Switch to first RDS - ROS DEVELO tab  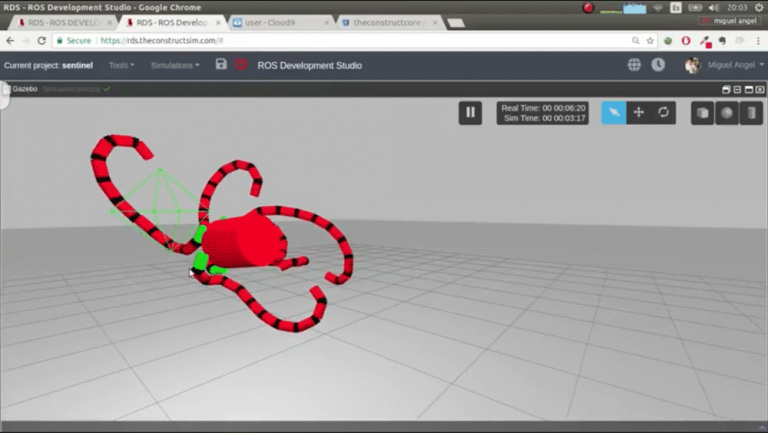tap(65, 23)
